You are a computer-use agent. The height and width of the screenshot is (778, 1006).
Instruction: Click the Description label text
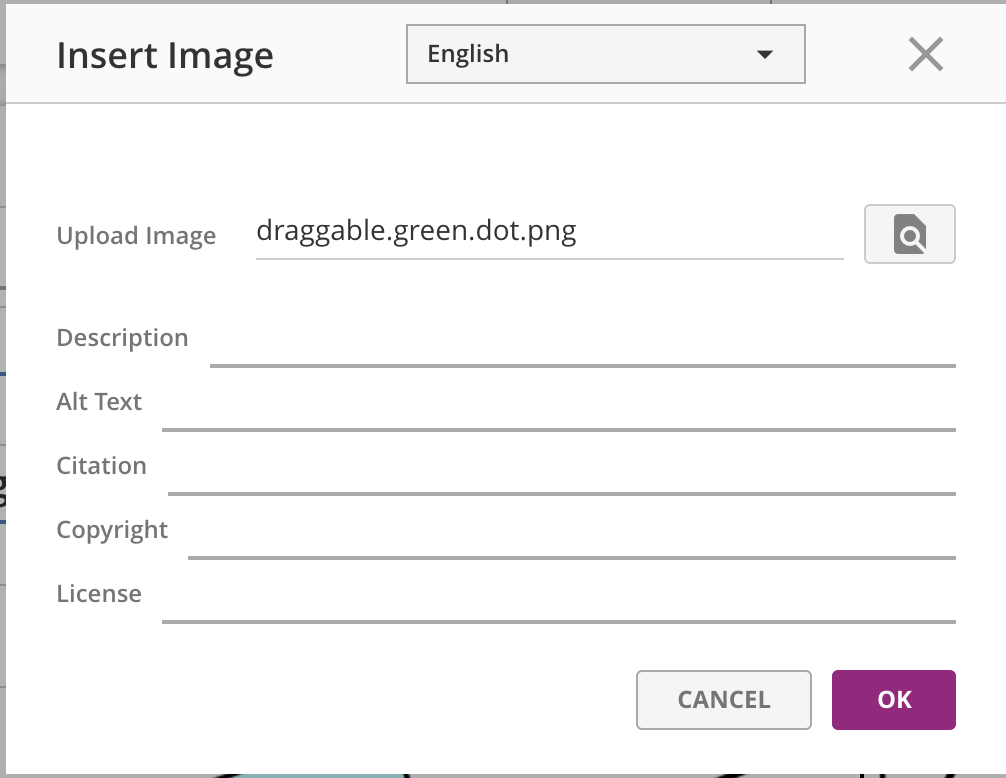click(122, 338)
